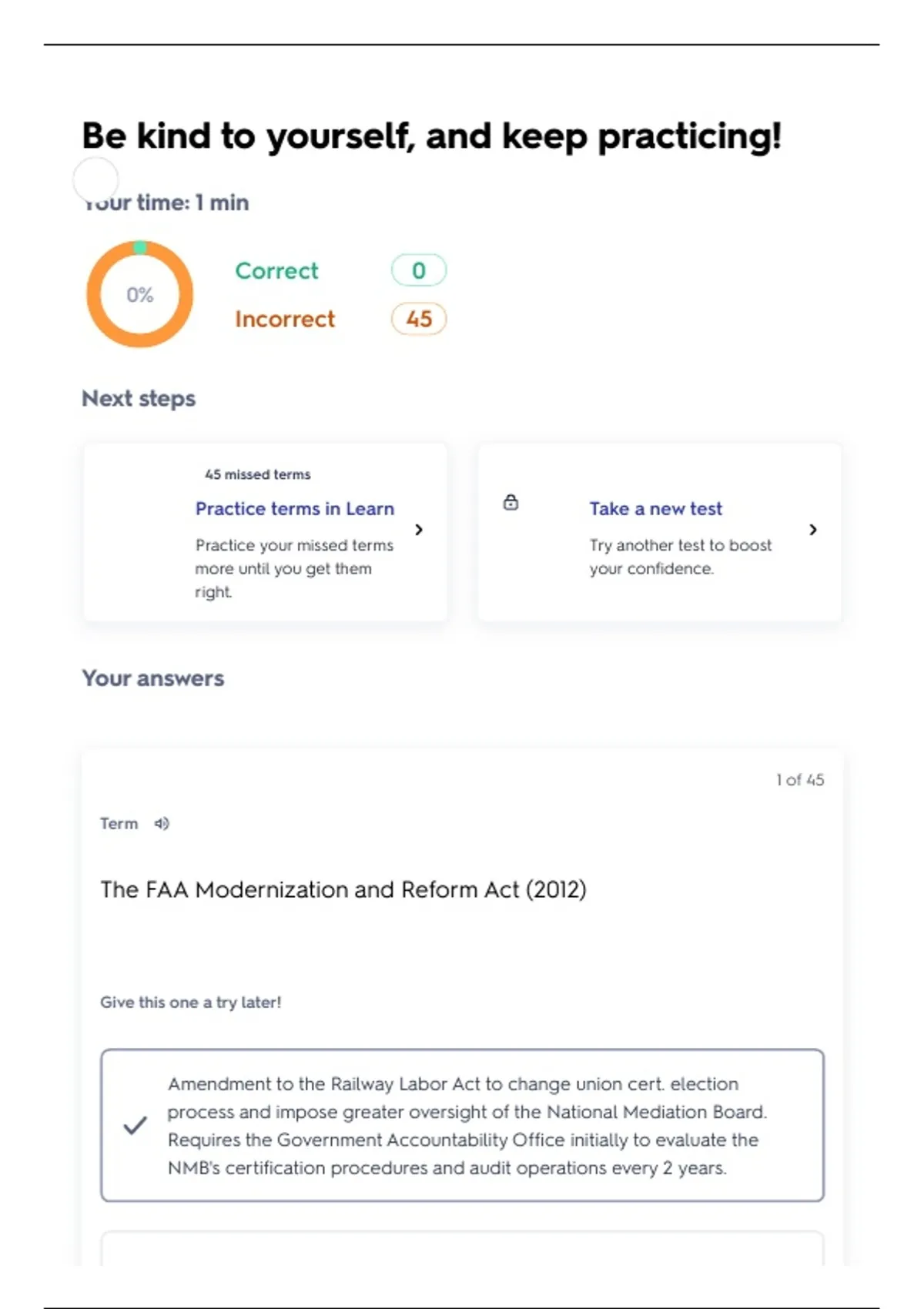The image size is (924, 1309).
Task: Click the Give this one a try later message
Action: click(191, 1003)
